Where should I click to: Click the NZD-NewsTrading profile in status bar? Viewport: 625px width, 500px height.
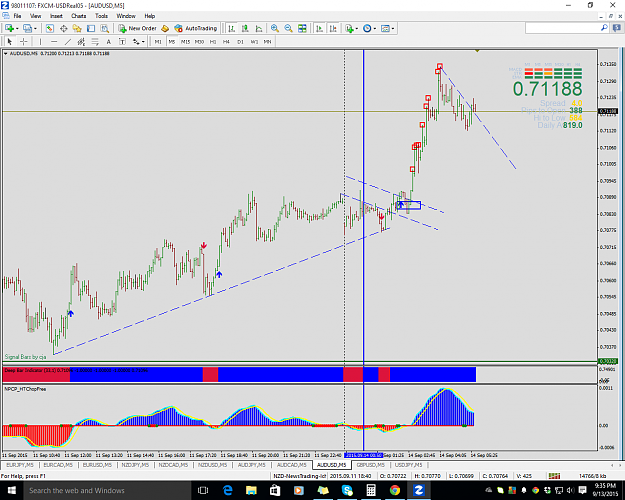(299, 476)
